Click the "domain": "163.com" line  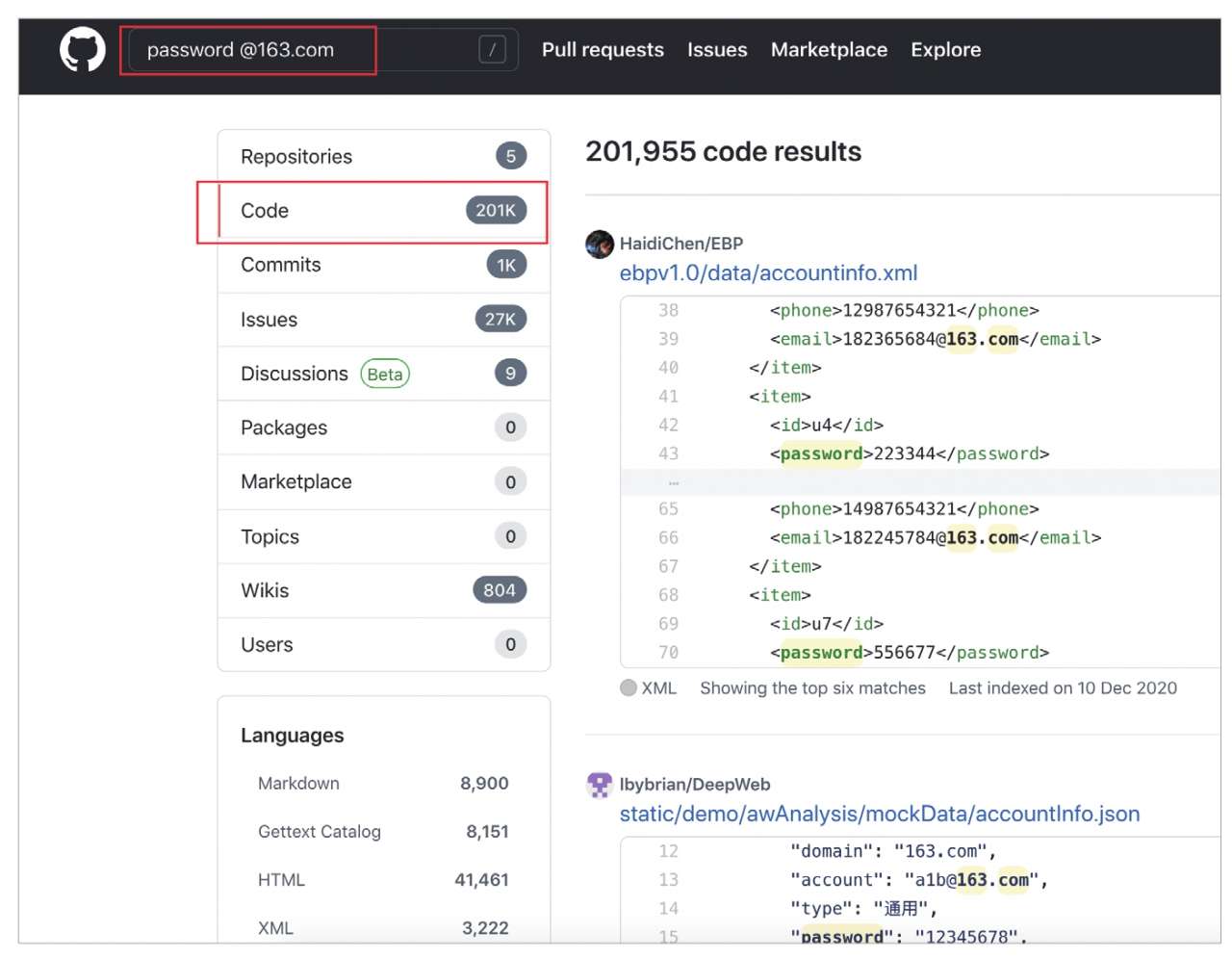[x=892, y=851]
